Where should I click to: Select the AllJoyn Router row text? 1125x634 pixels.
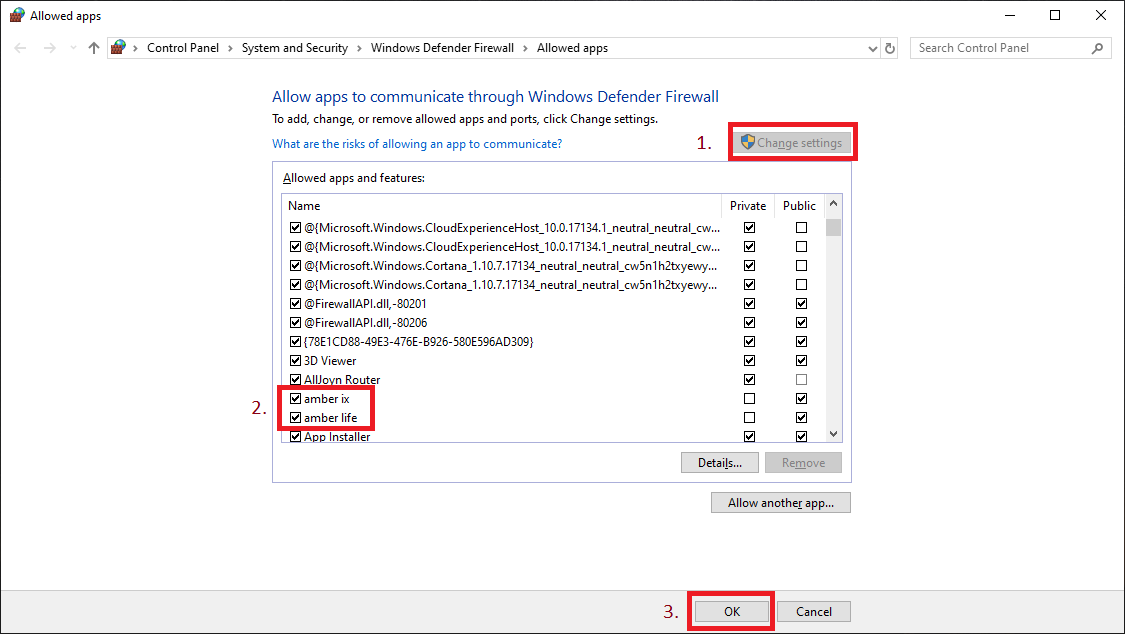point(342,379)
